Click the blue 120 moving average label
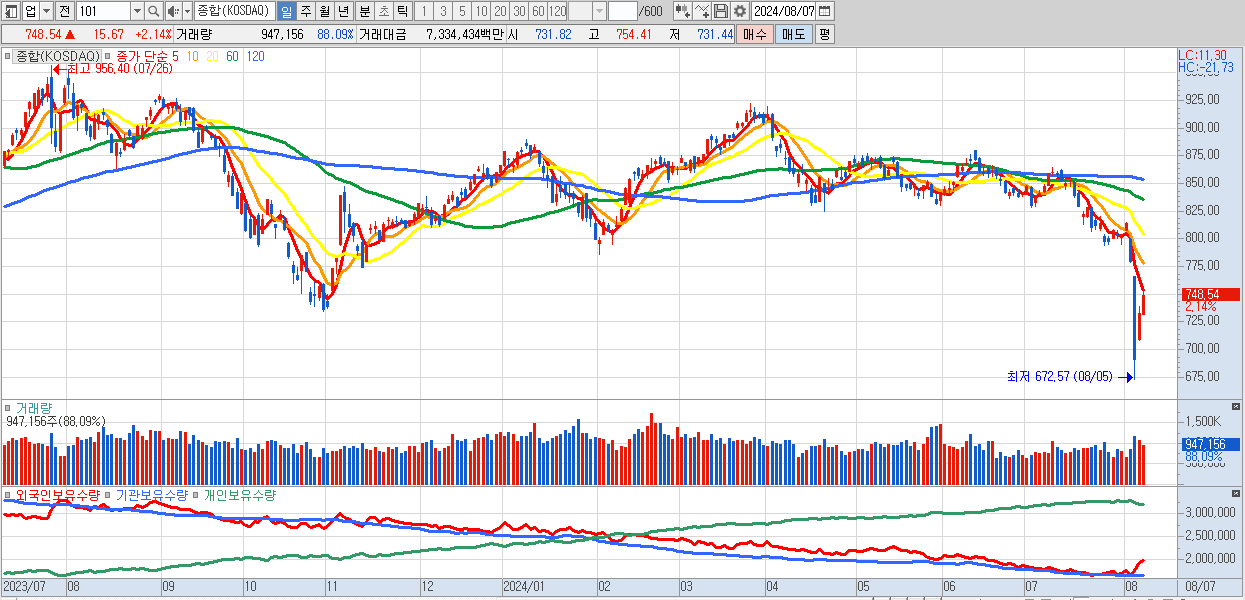This screenshot has height=600, width=1245. [255, 56]
